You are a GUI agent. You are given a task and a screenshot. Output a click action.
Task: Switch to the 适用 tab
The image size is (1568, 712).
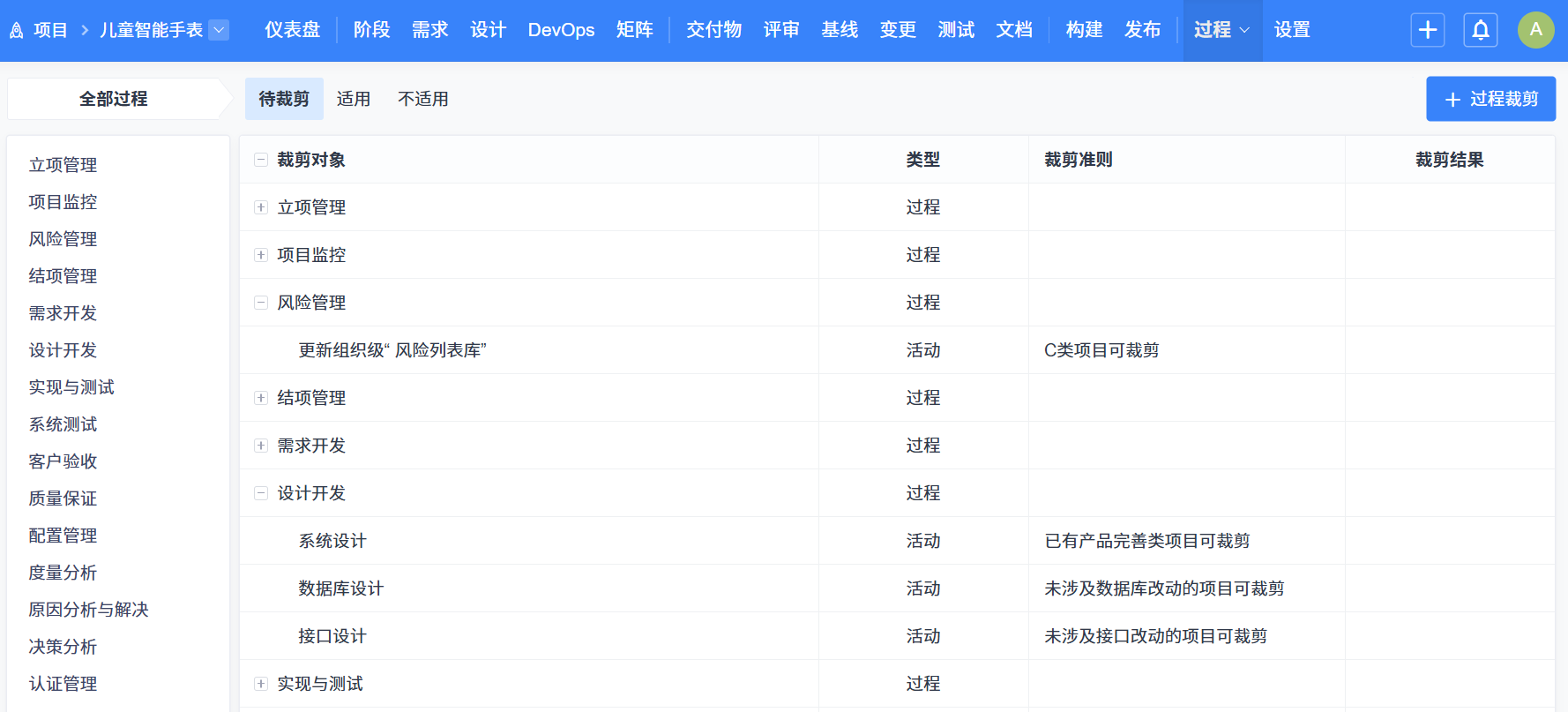pos(354,99)
